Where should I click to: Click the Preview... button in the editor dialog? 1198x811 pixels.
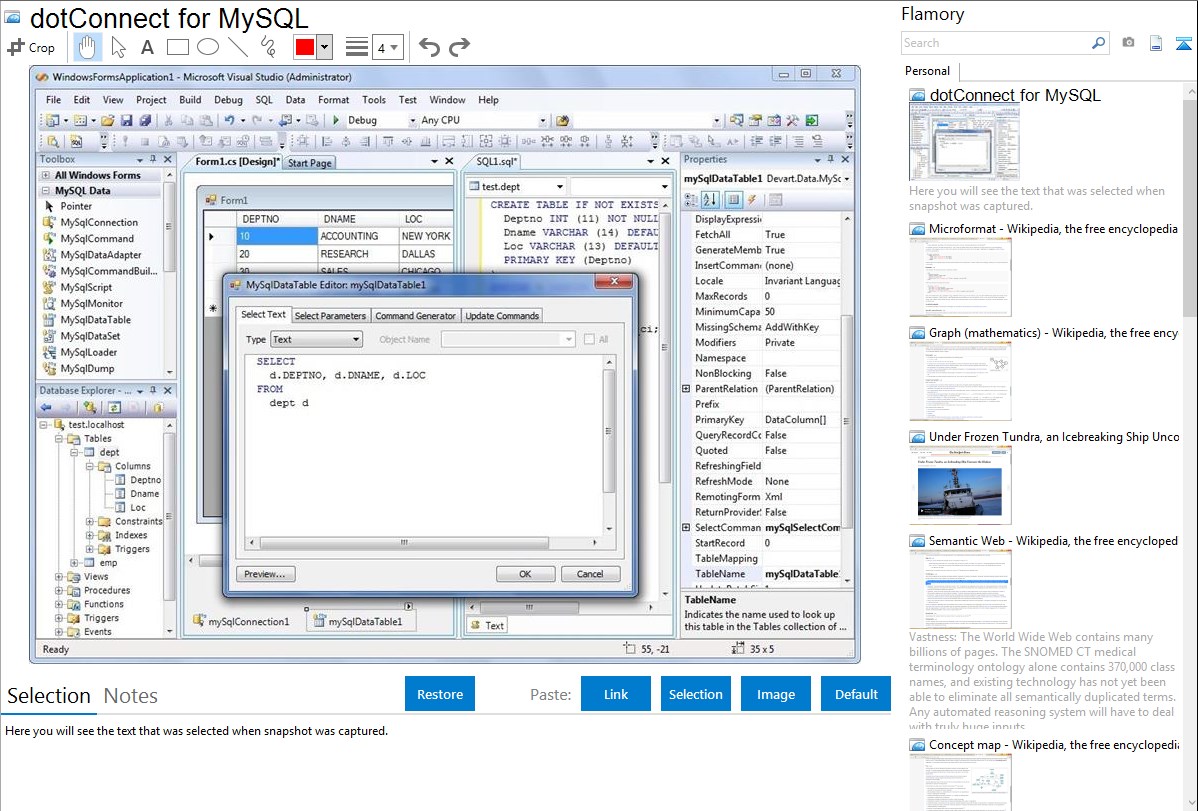265,574
